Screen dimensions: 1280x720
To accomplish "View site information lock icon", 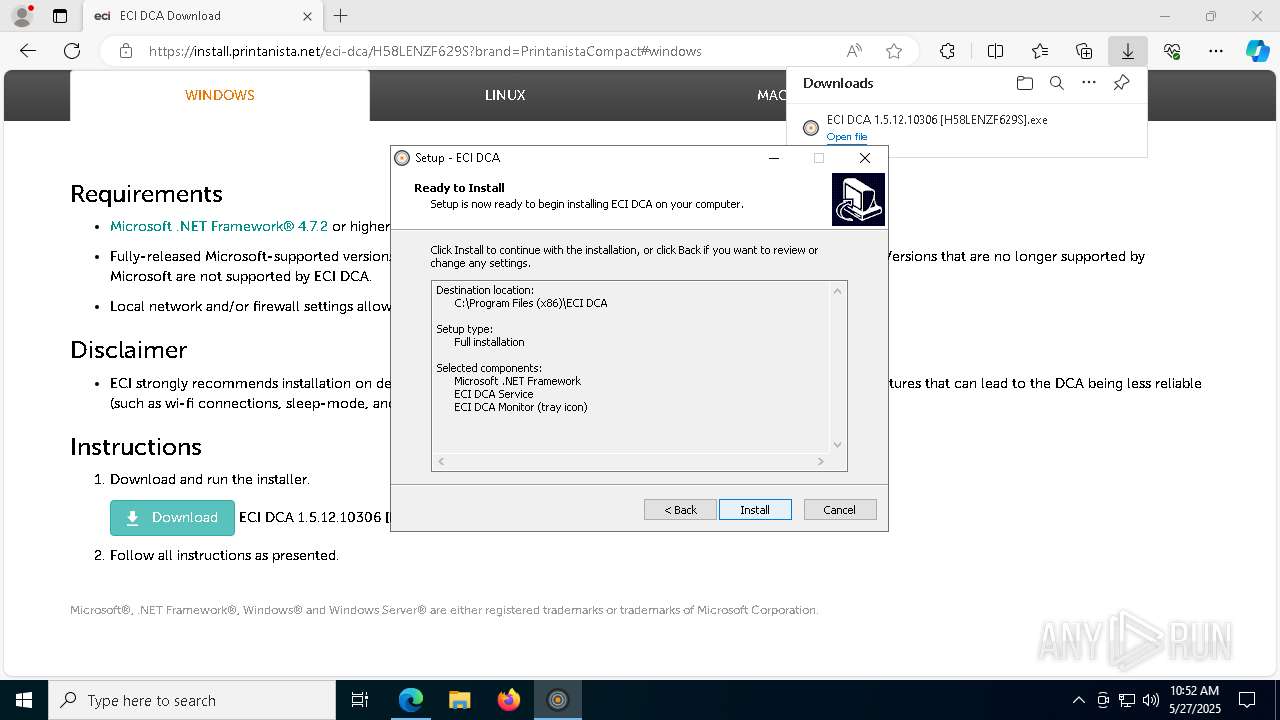I will 126,51.
